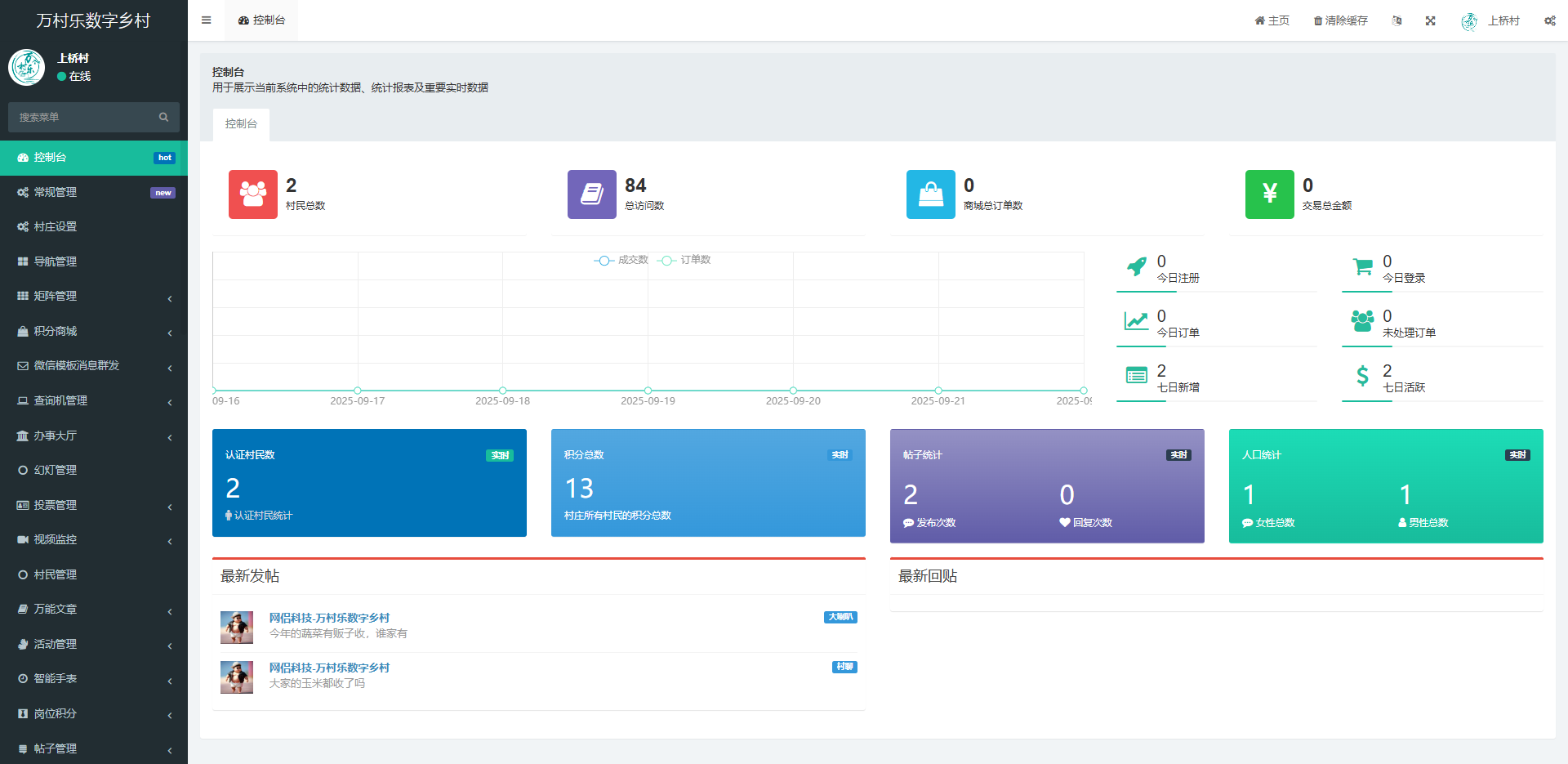Expand the 办事大厅 sidebar menu
This screenshot has height=764, width=1568.
94,436
